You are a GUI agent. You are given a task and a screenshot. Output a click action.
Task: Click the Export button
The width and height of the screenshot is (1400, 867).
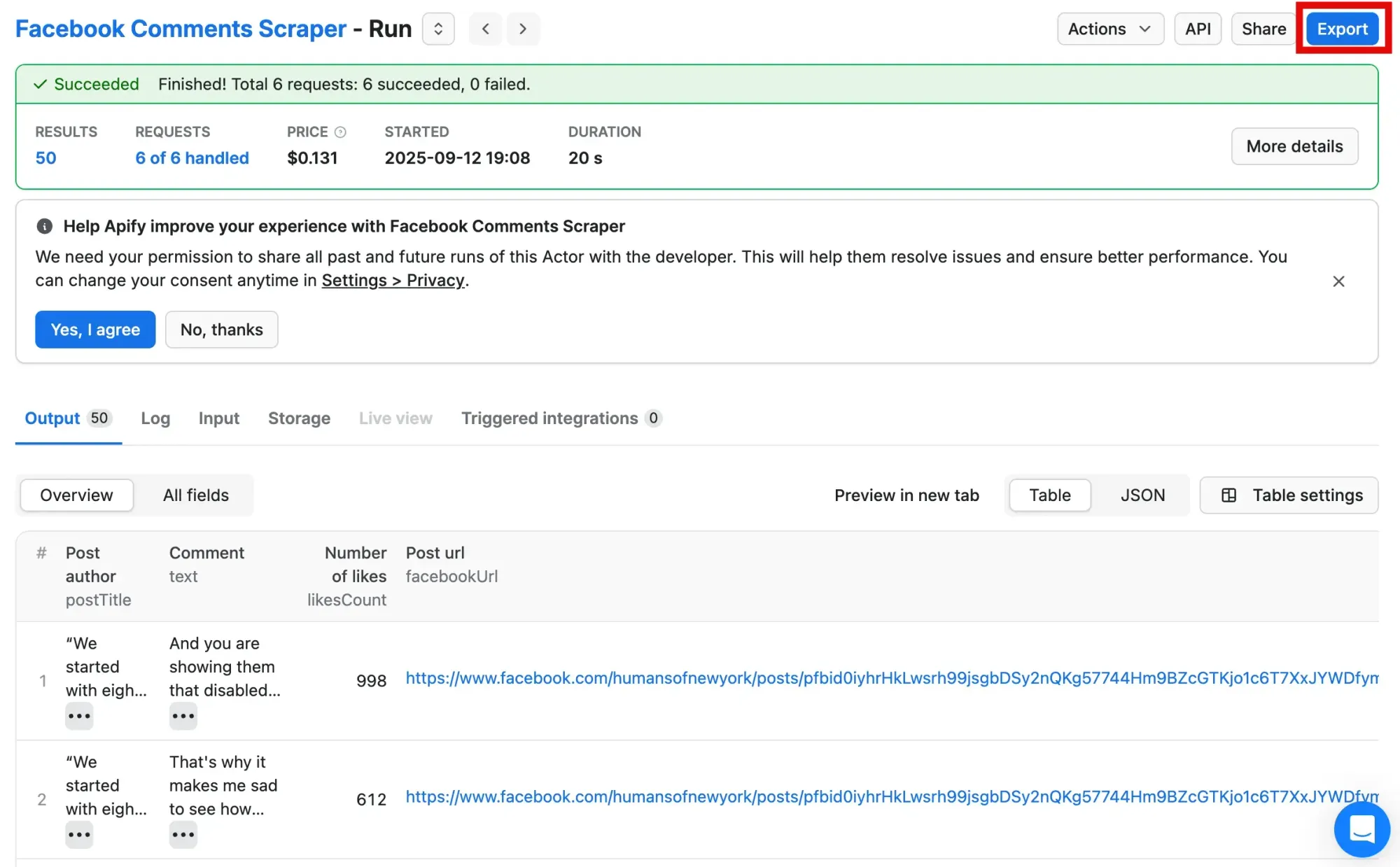pos(1342,29)
